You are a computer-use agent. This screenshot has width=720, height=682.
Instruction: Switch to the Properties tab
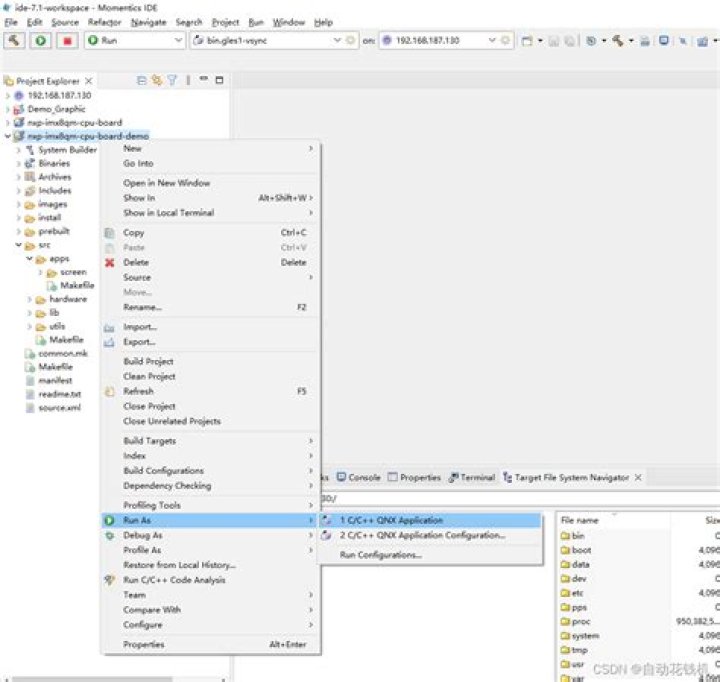click(414, 477)
